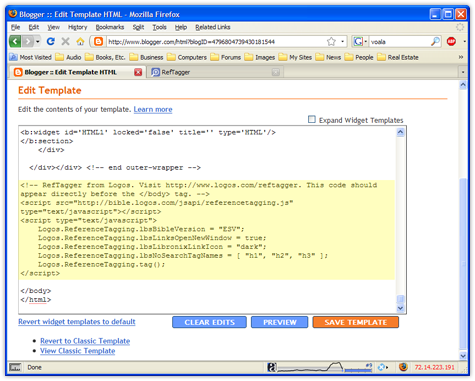Open the Google search engine selector
Image resolution: width=475 pixels, height=381 pixels.
pos(360,41)
